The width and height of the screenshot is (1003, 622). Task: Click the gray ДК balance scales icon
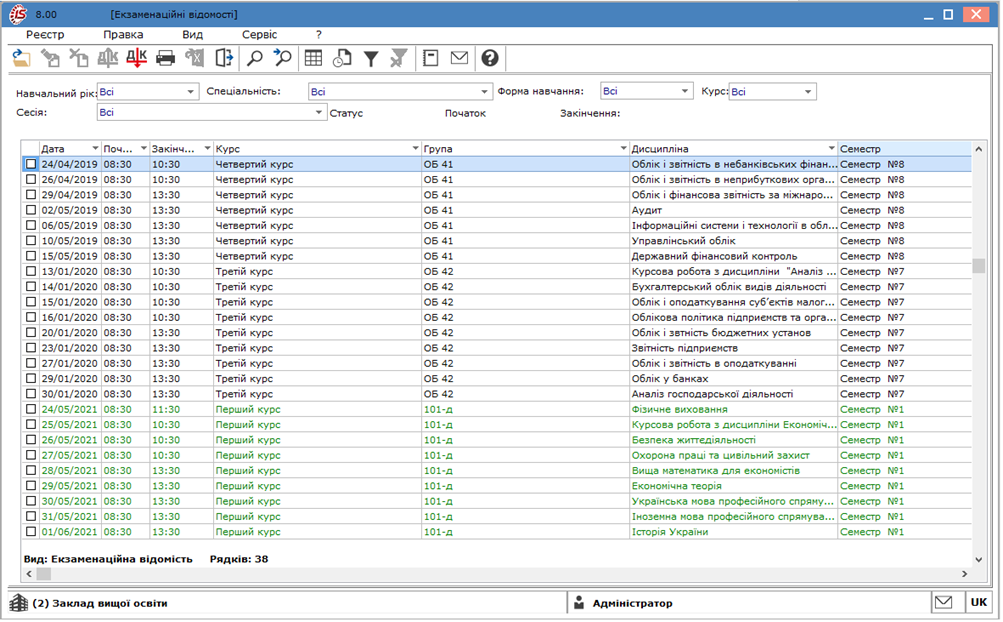coord(107,58)
